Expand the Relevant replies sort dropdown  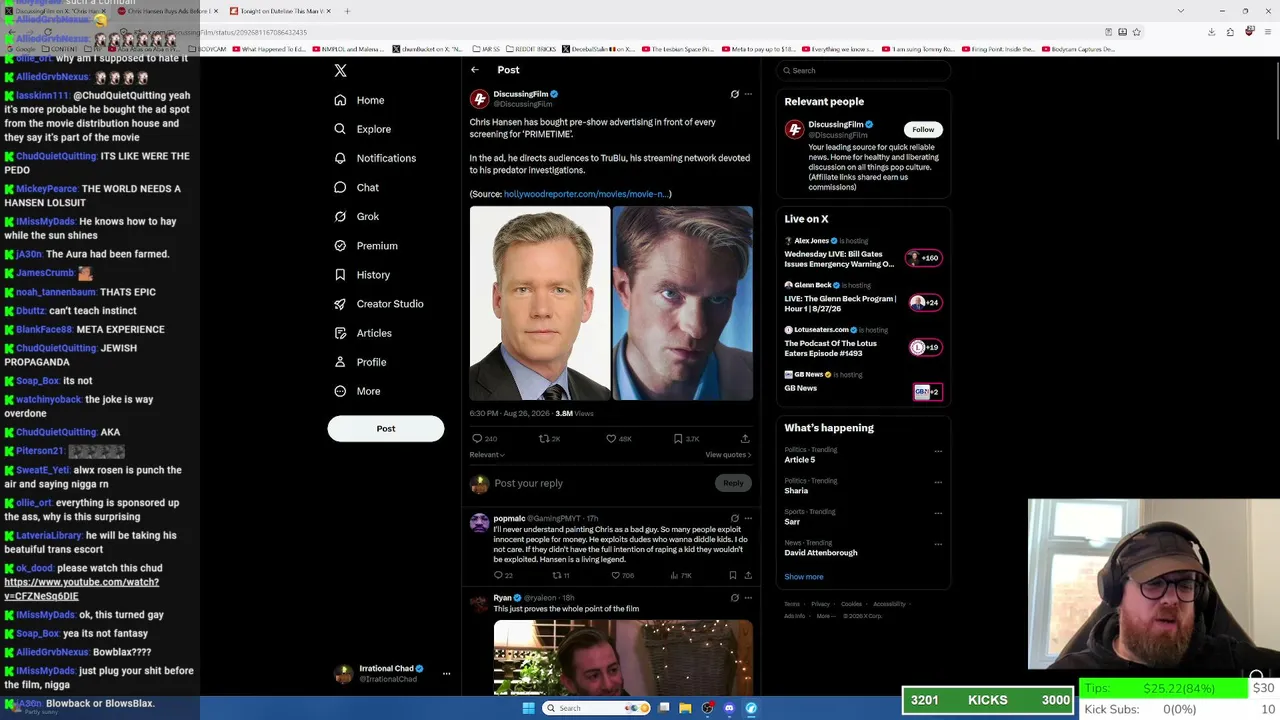(x=487, y=455)
